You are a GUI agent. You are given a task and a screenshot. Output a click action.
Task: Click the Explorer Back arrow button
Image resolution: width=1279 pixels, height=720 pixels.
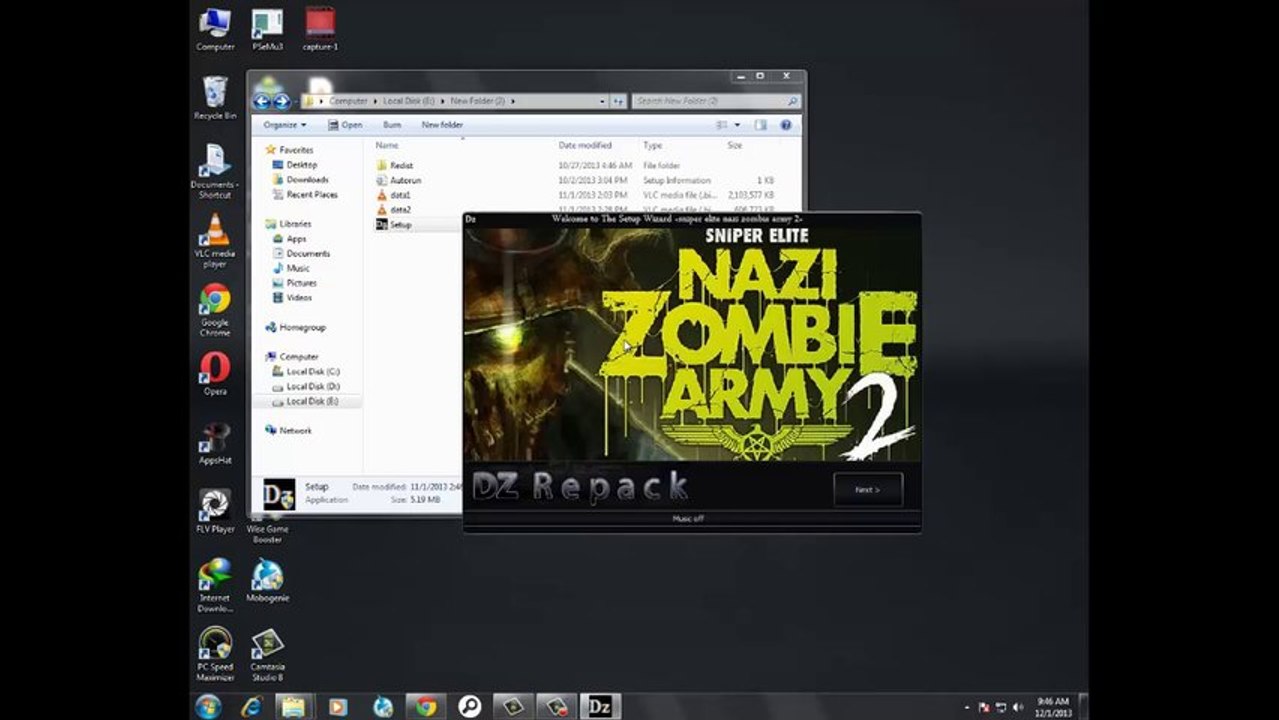262,101
